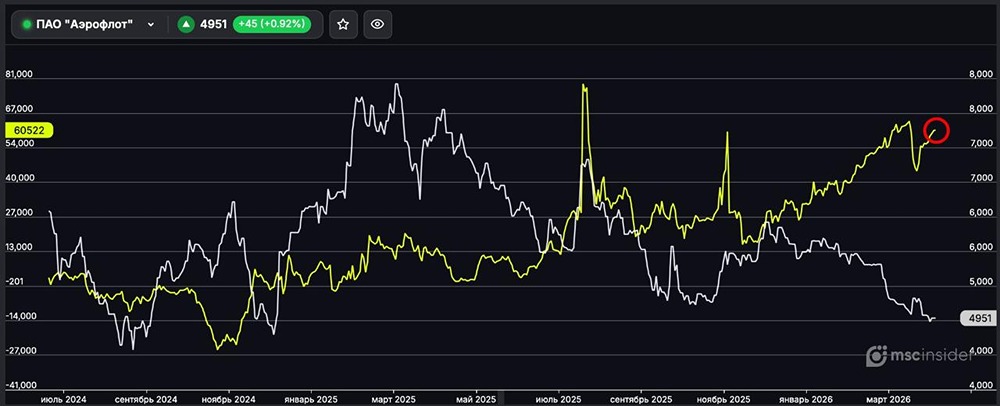
Task: Click the price value 4951 in header
Action: [214, 24]
